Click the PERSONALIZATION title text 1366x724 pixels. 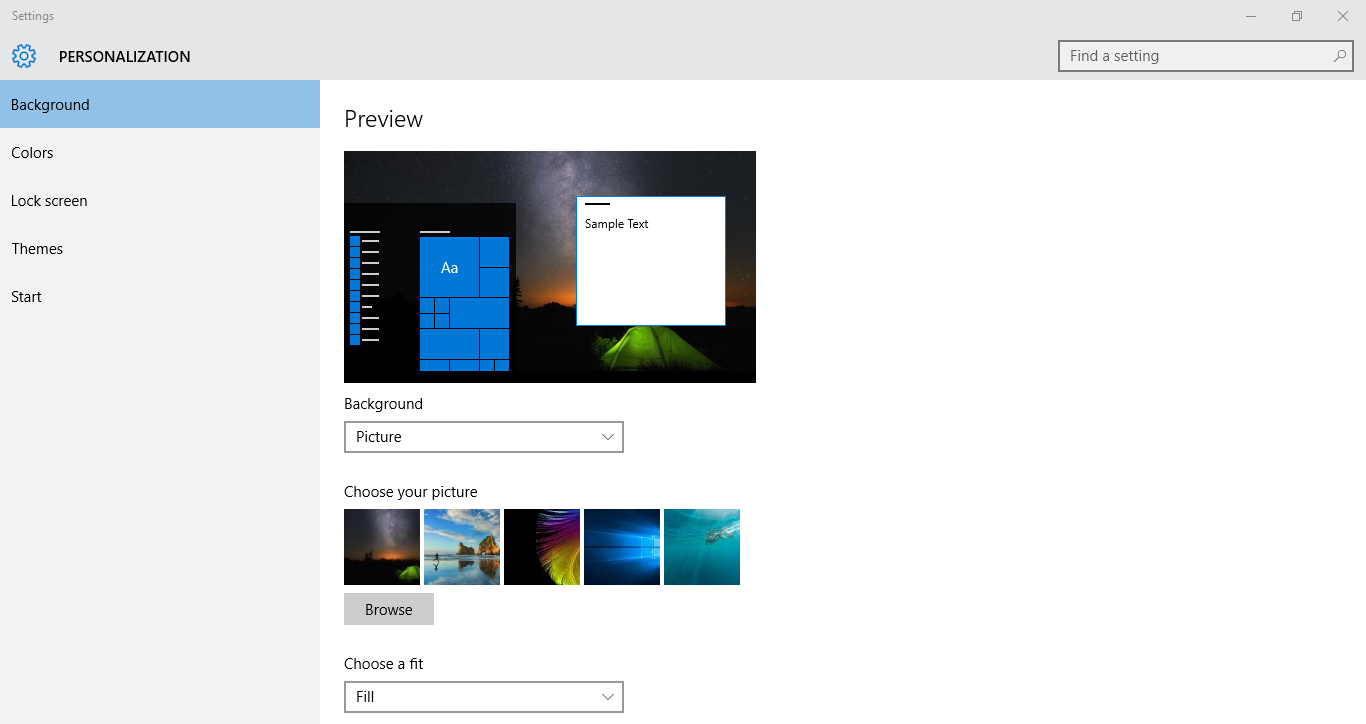pyautogui.click(x=125, y=57)
